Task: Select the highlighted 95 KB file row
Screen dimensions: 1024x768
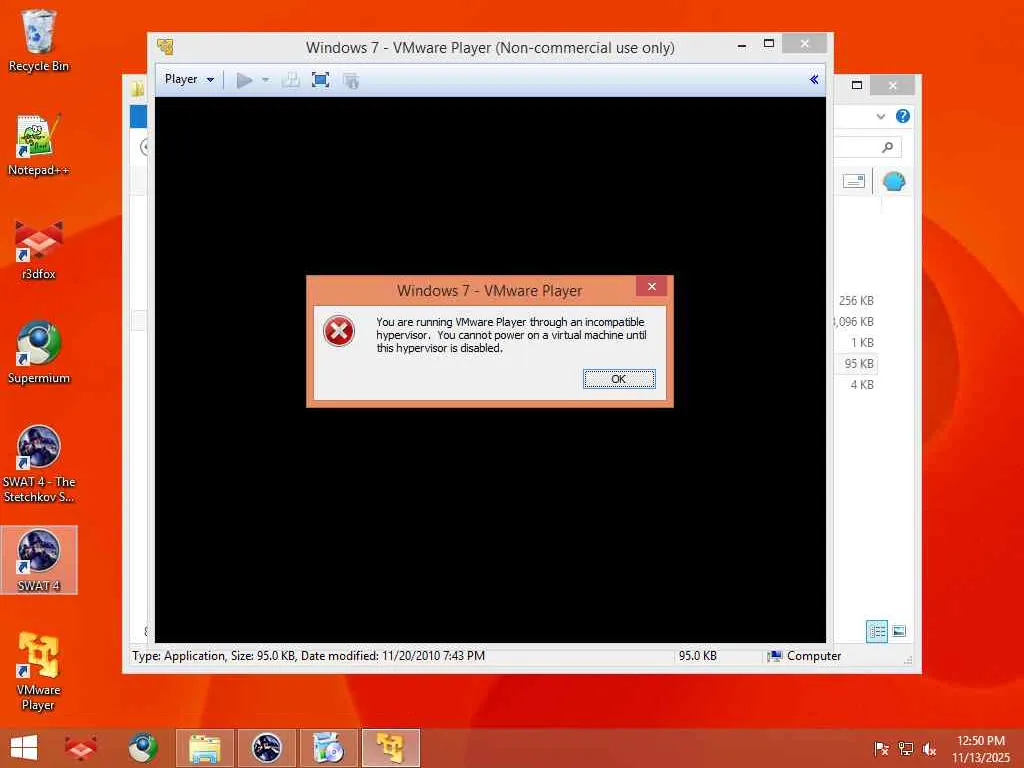Action: point(856,364)
